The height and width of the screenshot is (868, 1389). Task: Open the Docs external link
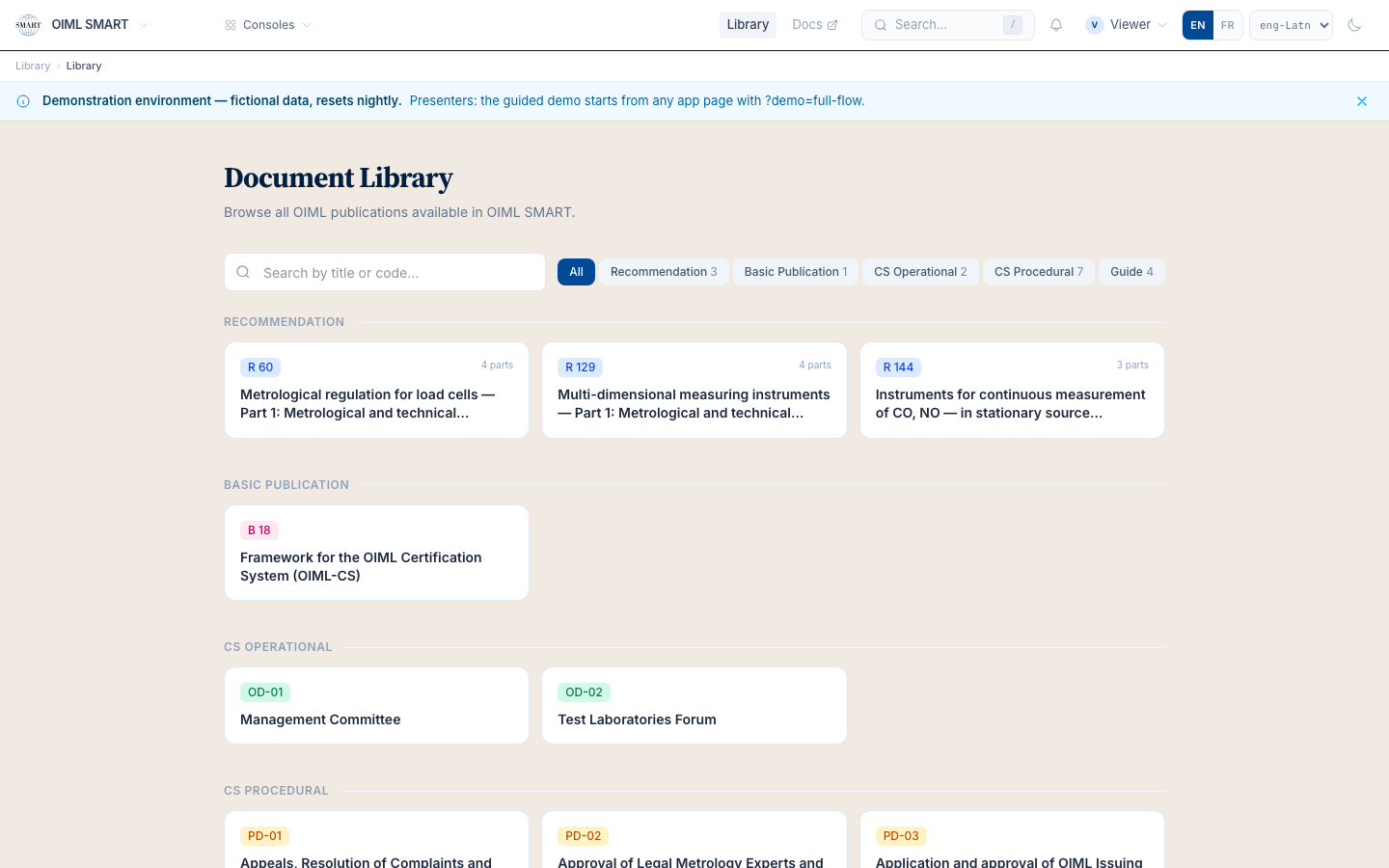click(815, 25)
